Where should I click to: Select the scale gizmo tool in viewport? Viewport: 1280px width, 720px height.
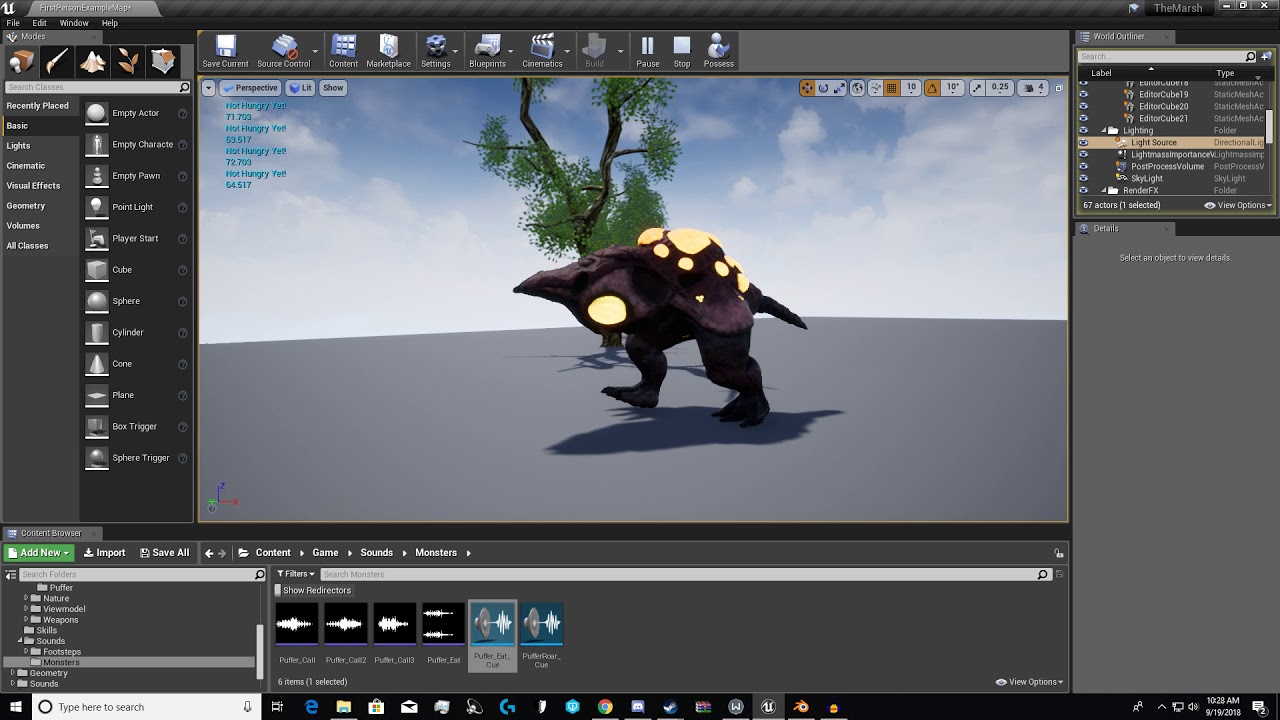pyautogui.click(x=839, y=88)
